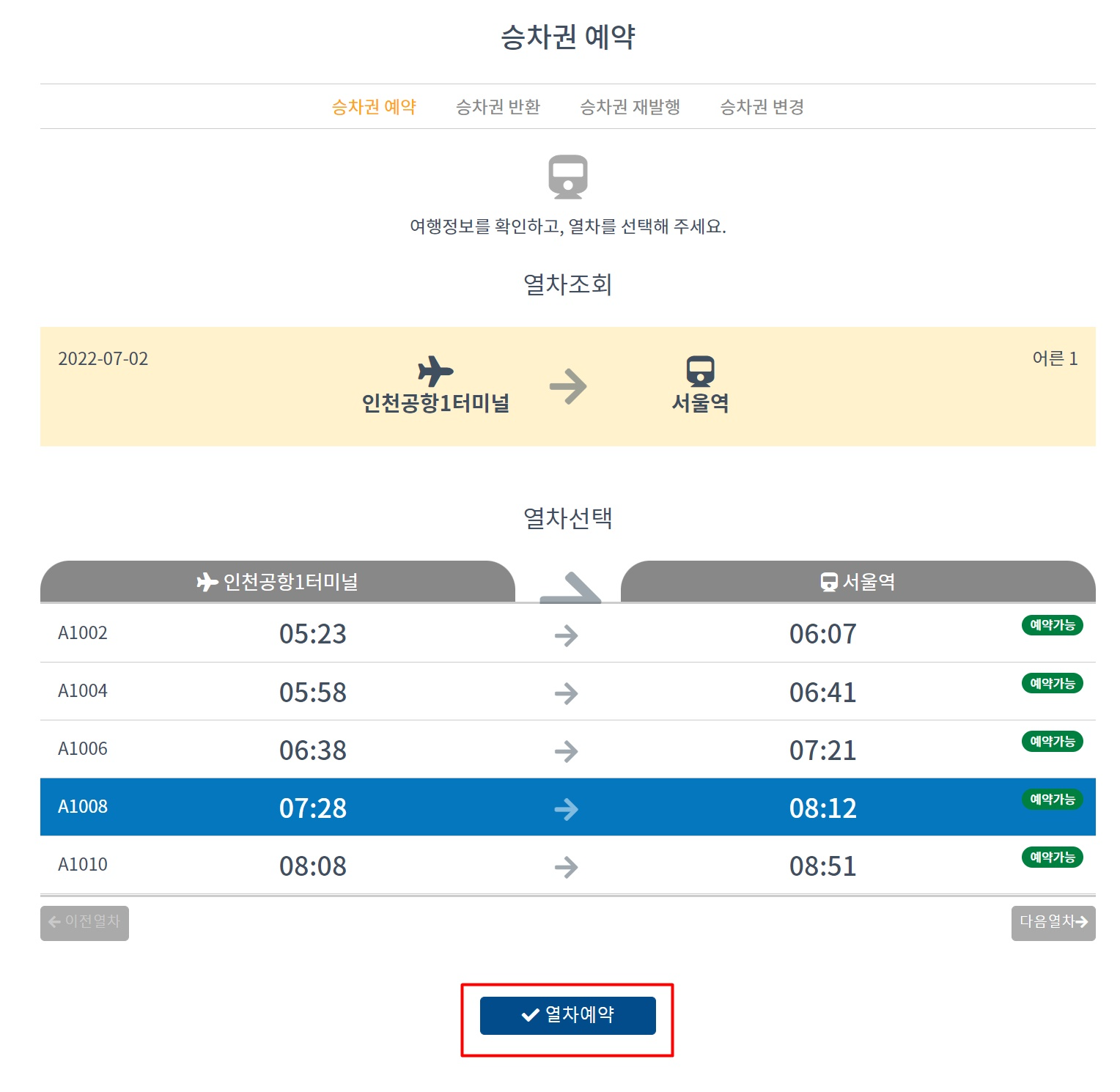Screen dimensions: 1120x1092
Task: Click the yellow travel info banner showing 2022-07-02
Action: pyautogui.click(x=560, y=385)
